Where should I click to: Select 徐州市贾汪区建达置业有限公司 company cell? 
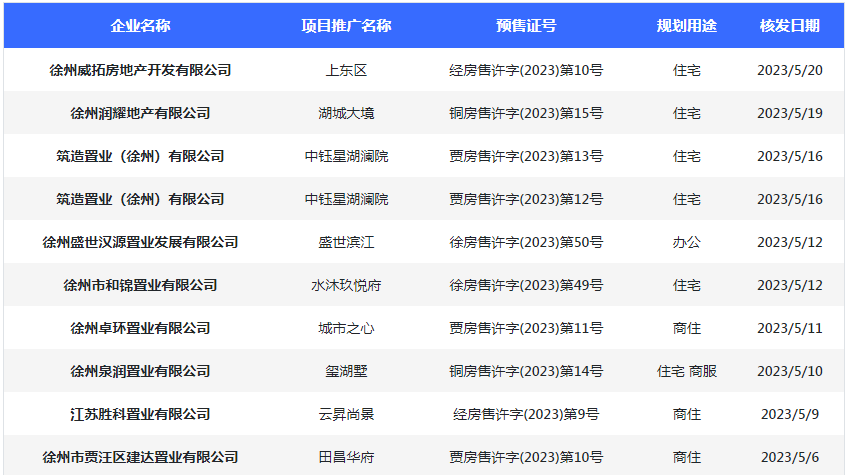tap(140, 457)
